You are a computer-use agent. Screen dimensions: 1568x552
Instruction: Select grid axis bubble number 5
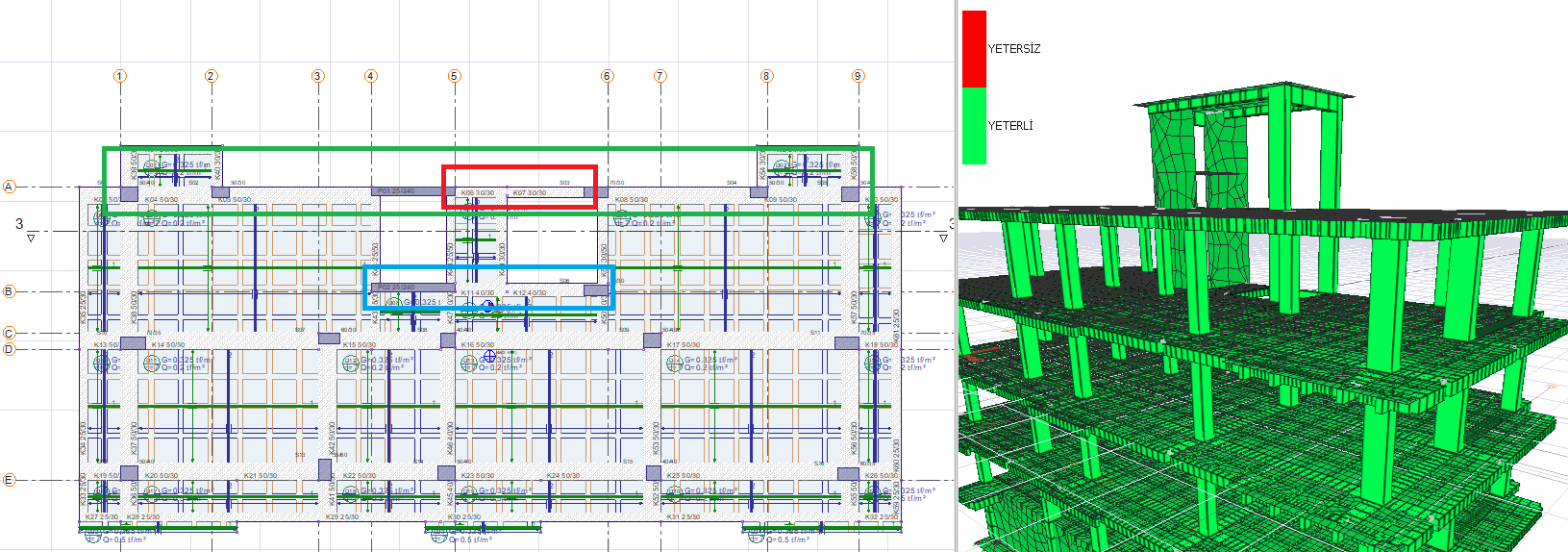point(454,76)
